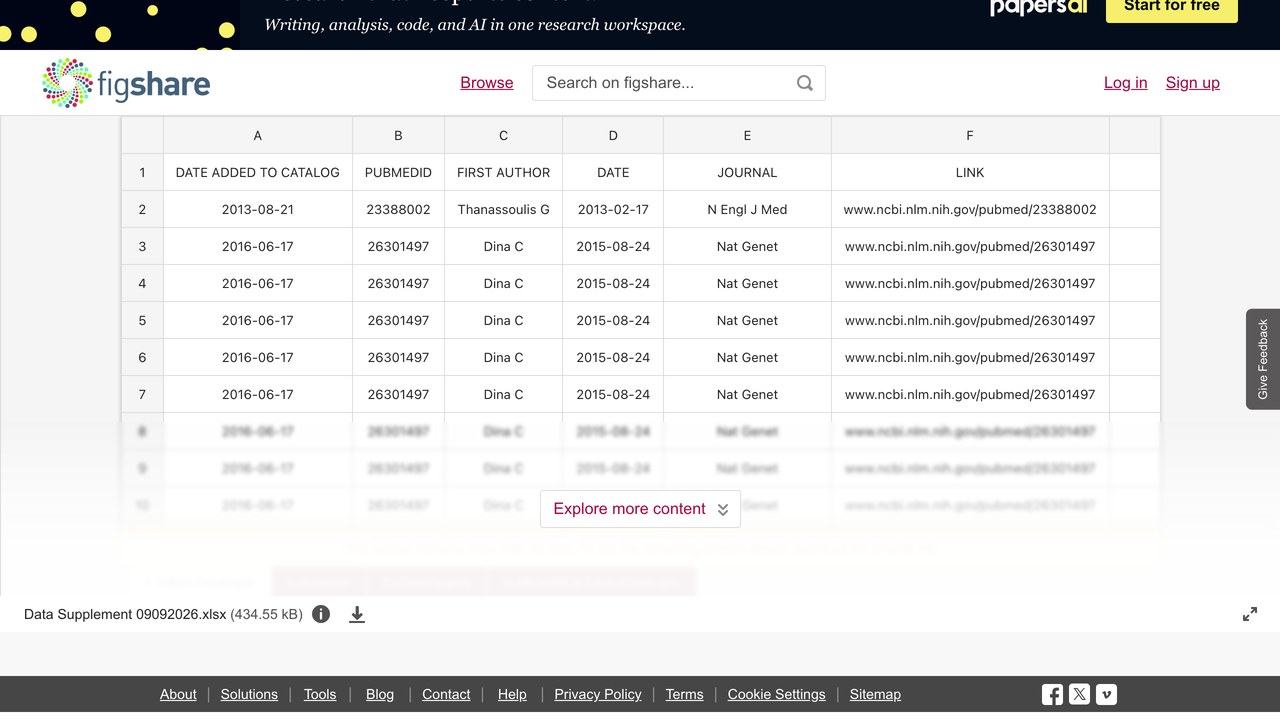Image resolution: width=1280 pixels, height=720 pixels.
Task: Open Cookie Settings in the footer
Action: 777,694
